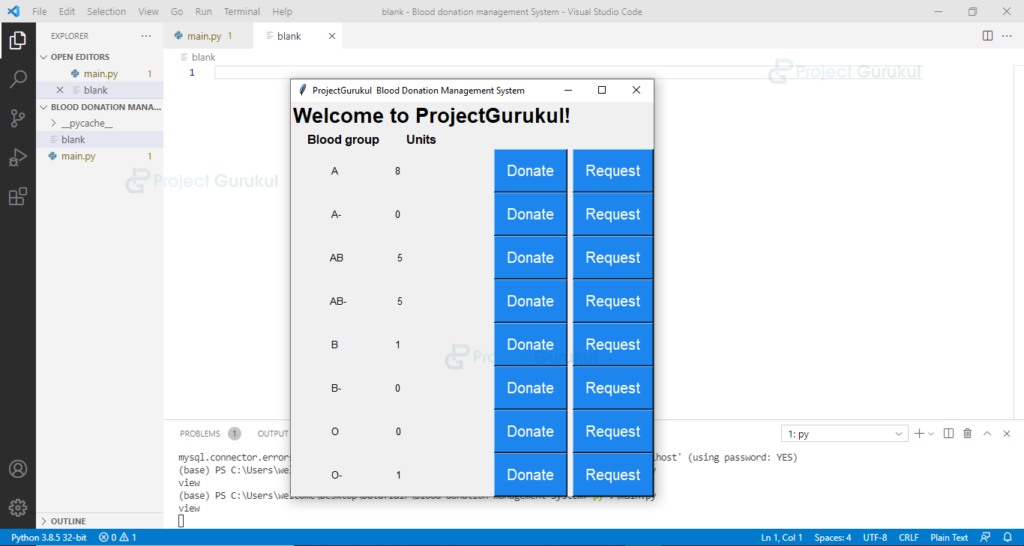Open feedback icon in status bar
1024x546 pixels.
985,538
